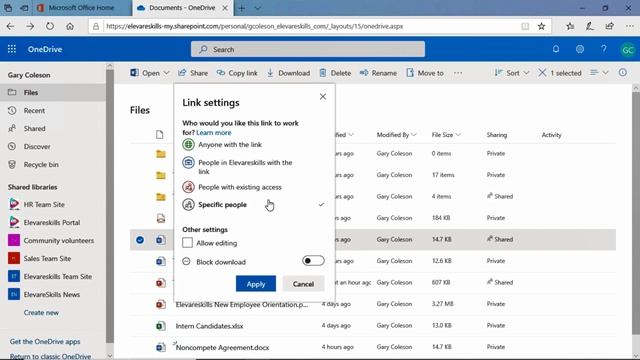This screenshot has width=640, height=360.
Task: Click Move to in the command bar
Action: [x=425, y=73]
